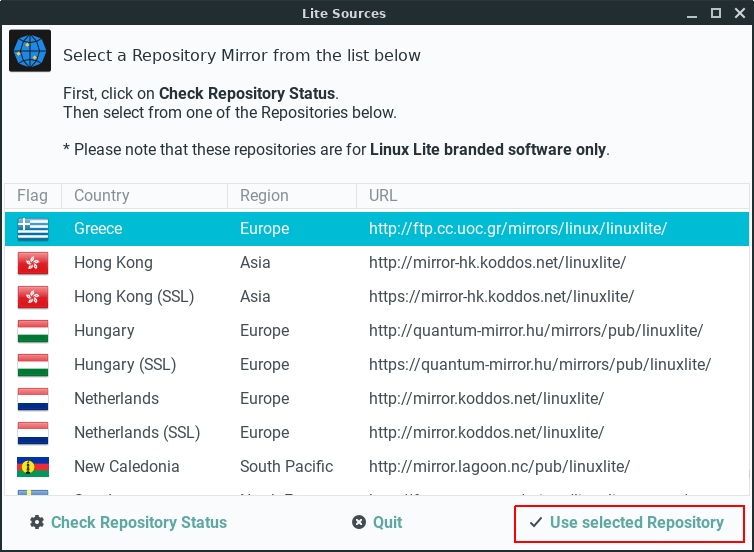Image resolution: width=754 pixels, height=552 pixels.
Task: Minimize the Lite Sources window
Action: (x=693, y=13)
